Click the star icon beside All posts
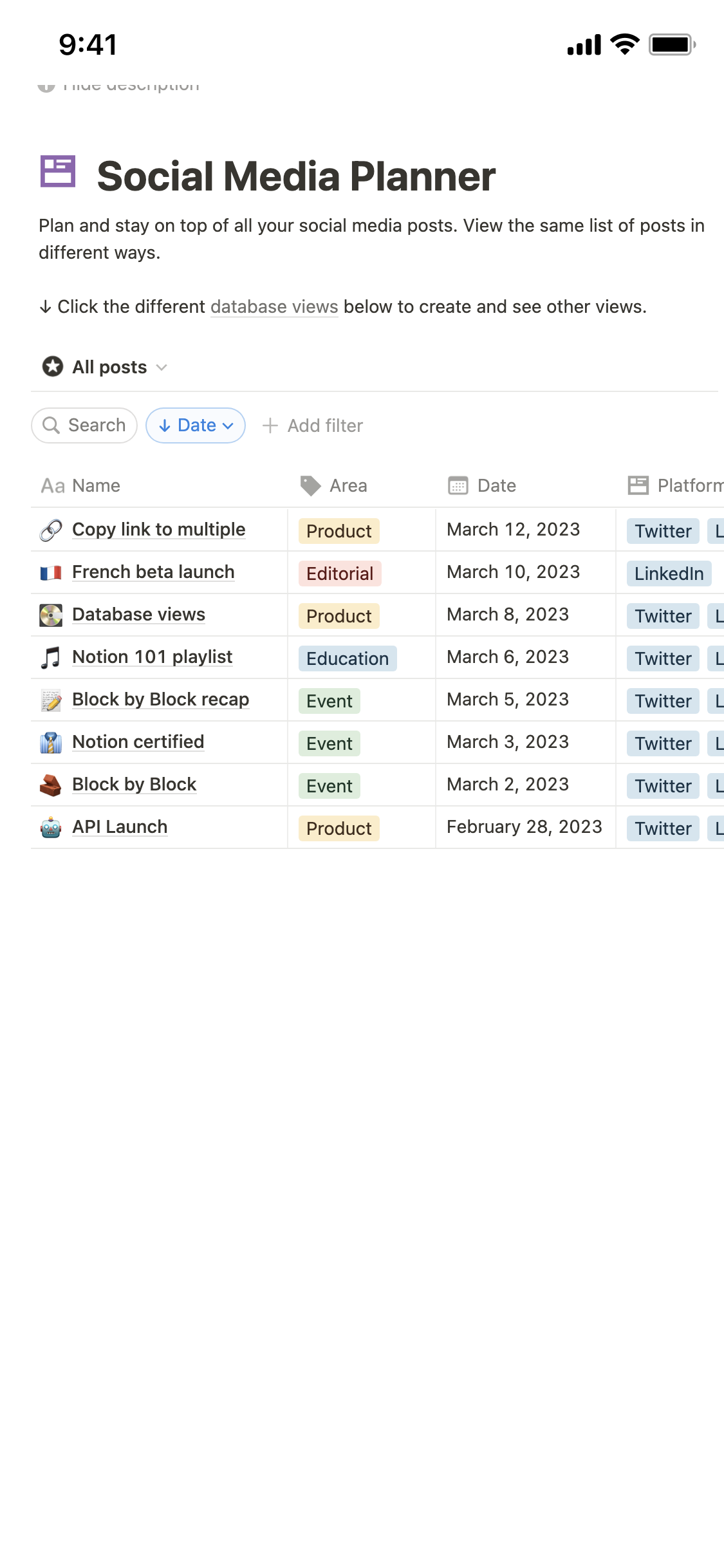Screen dimensions: 724x1568 (x=53, y=367)
